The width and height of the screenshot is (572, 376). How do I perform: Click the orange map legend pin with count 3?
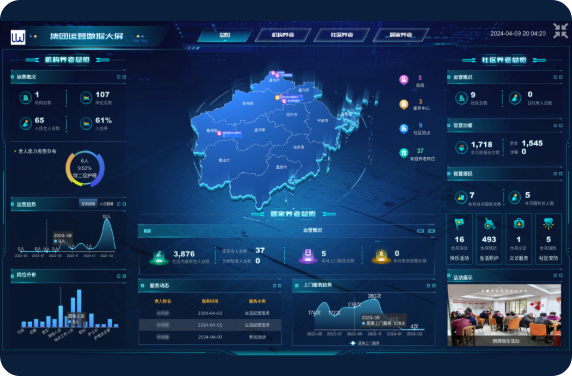(403, 105)
